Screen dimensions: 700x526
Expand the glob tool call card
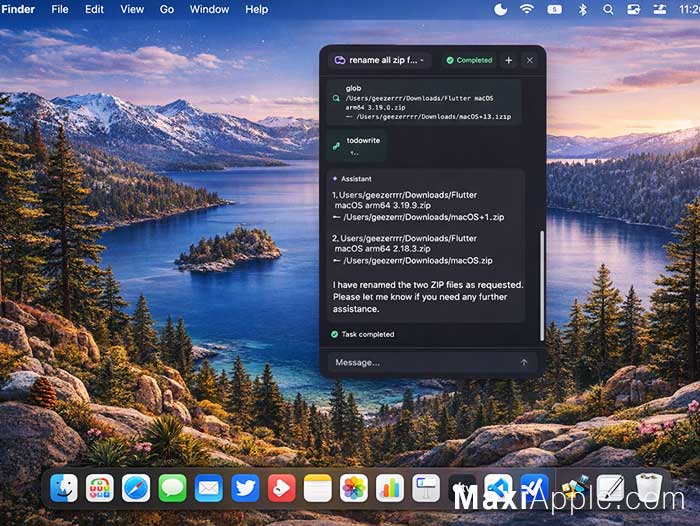424,102
